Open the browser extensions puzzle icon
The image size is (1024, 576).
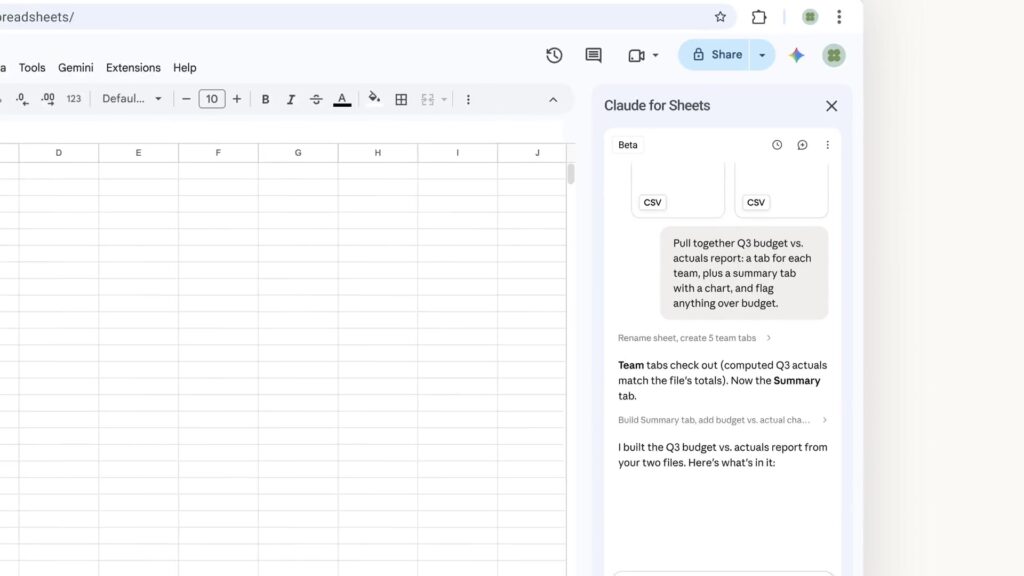coord(758,17)
